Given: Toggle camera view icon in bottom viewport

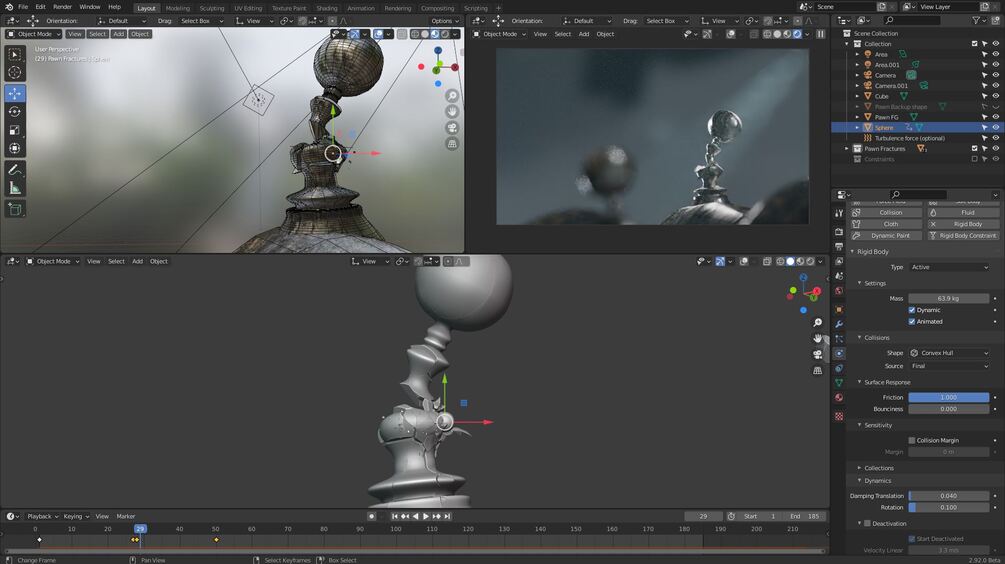Looking at the screenshot, I should point(817,354).
